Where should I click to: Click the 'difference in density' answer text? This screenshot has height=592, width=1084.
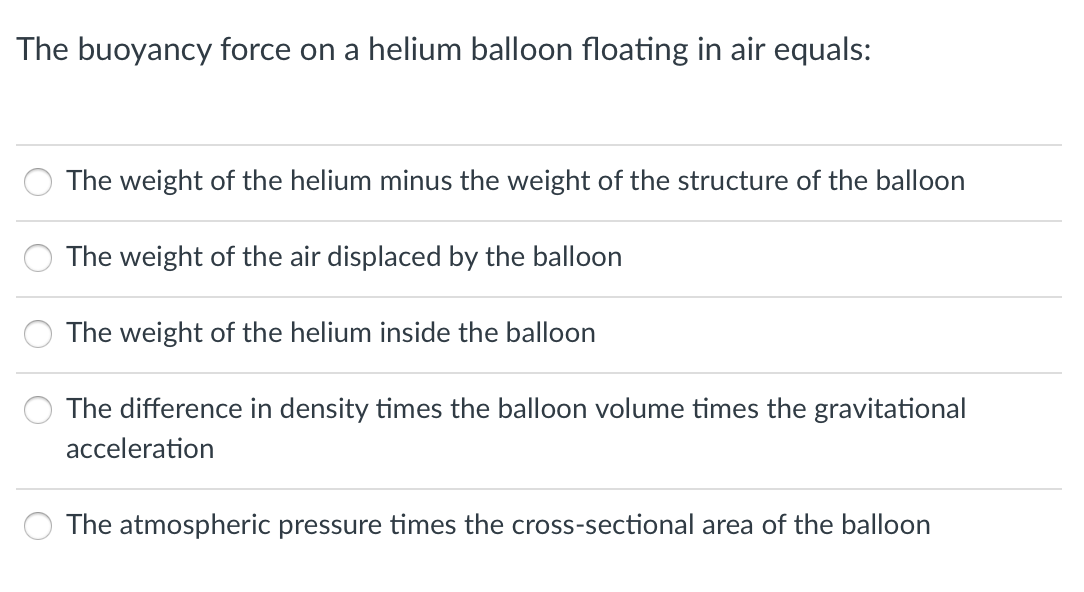click(515, 410)
